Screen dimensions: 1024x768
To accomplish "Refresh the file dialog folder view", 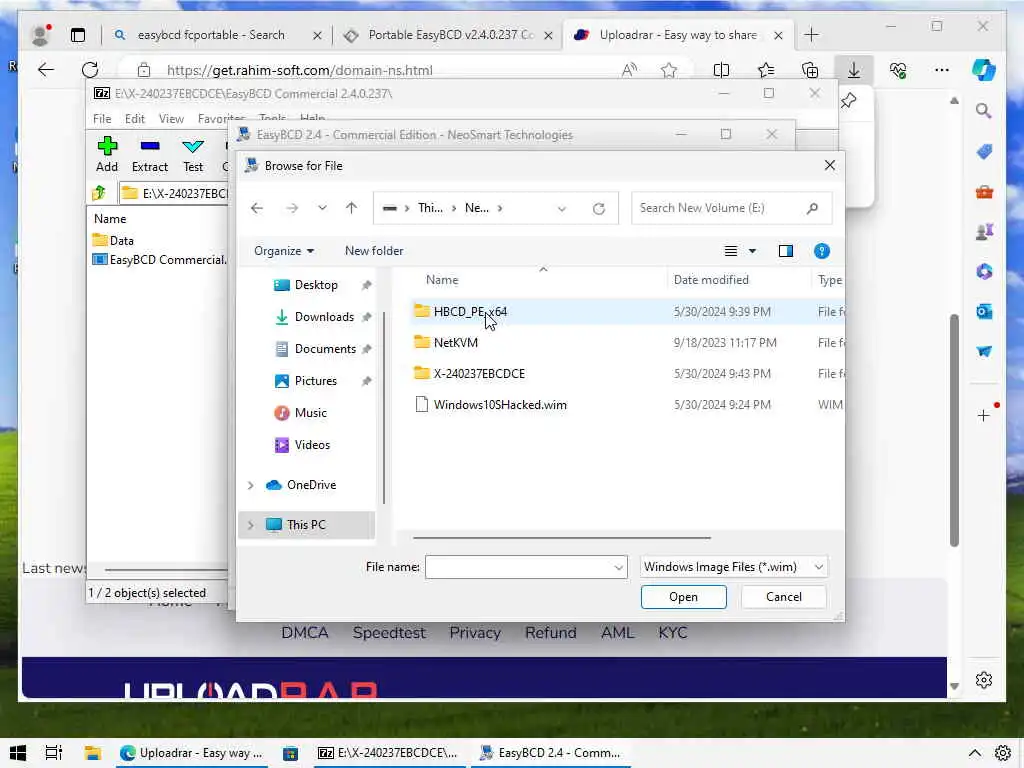I will click(x=598, y=208).
